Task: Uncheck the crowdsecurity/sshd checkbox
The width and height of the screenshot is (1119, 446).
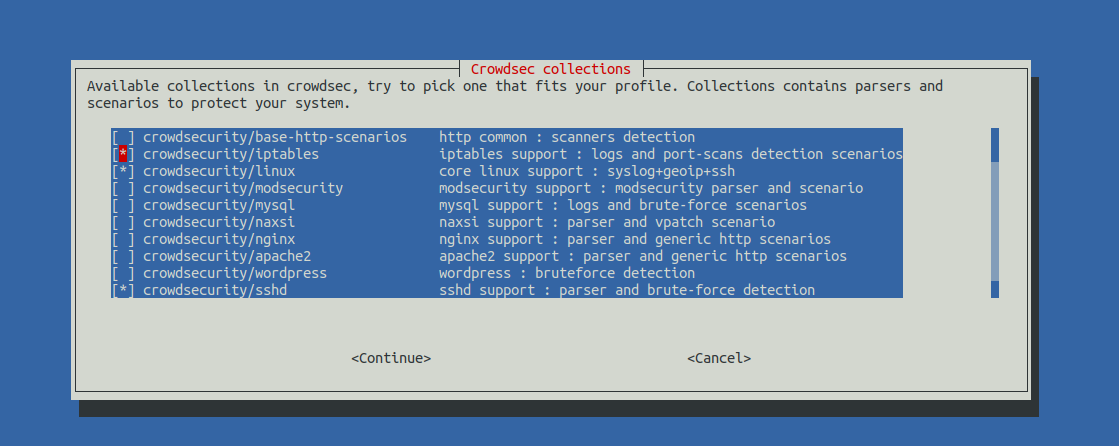Action: [x=123, y=290]
